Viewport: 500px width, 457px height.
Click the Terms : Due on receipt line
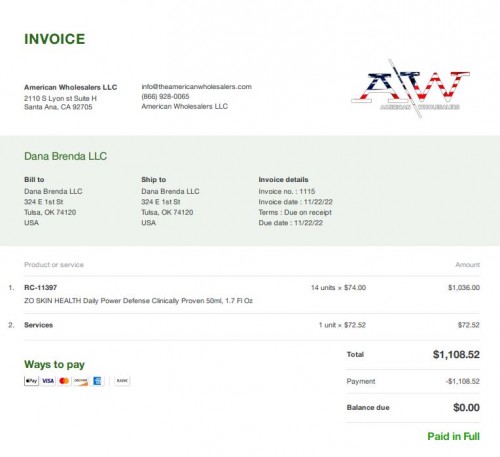295,212
